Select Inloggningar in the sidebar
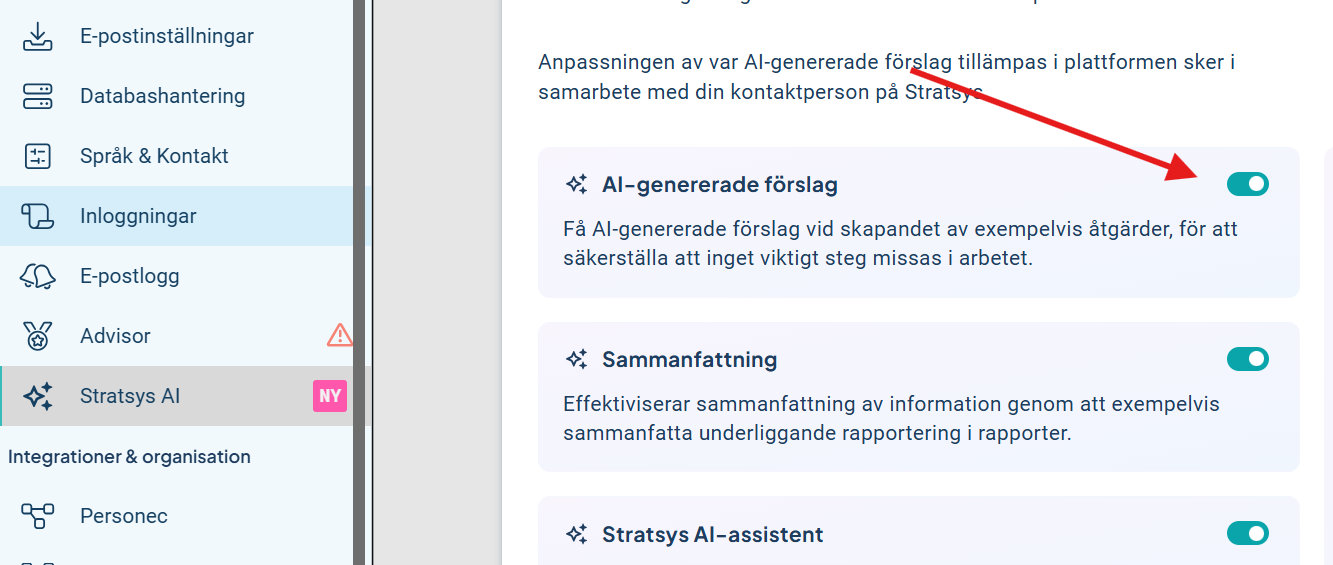This screenshot has width=1333, height=565. coord(138,216)
